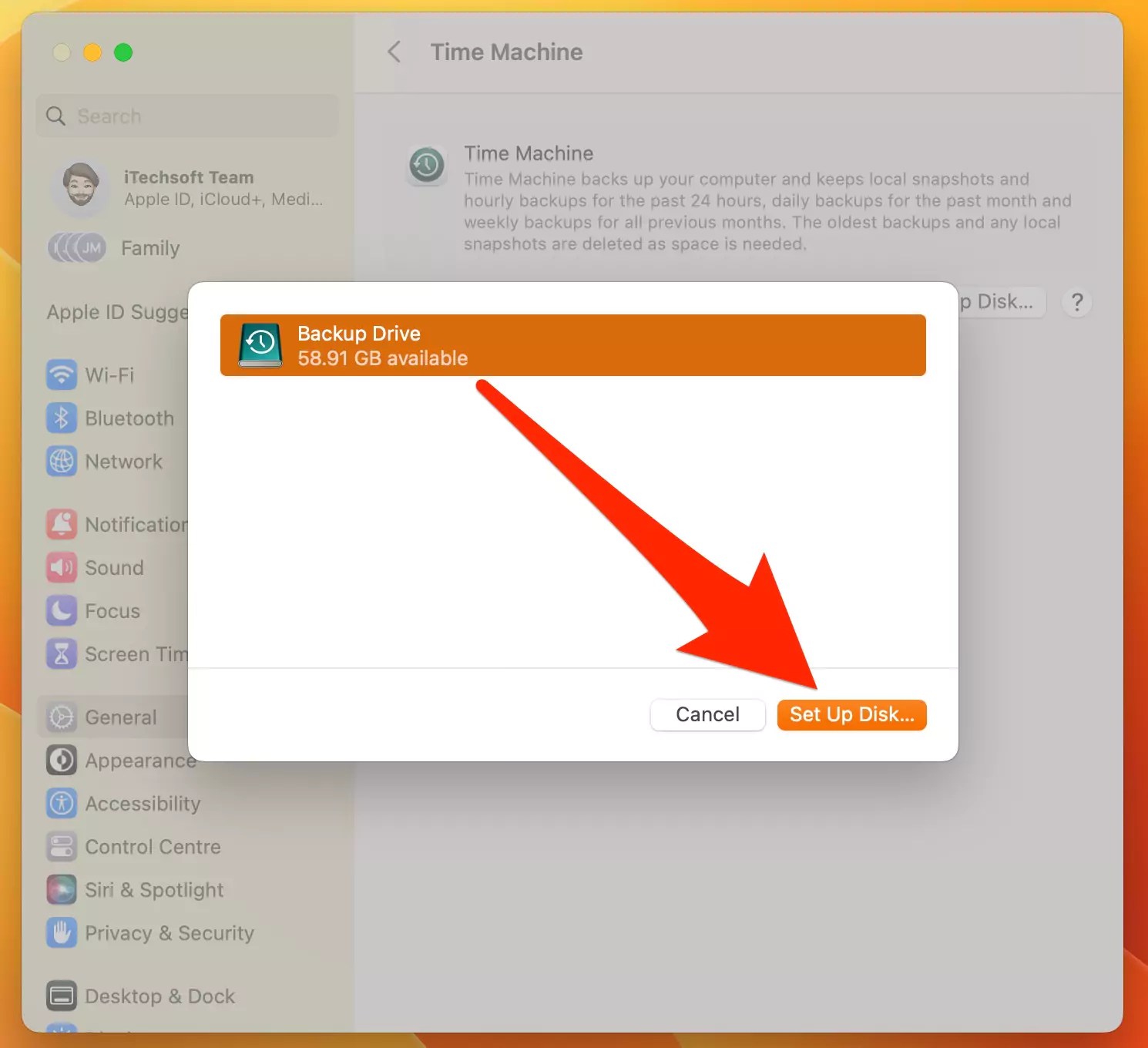Open Focus settings via the moon icon

(x=61, y=611)
